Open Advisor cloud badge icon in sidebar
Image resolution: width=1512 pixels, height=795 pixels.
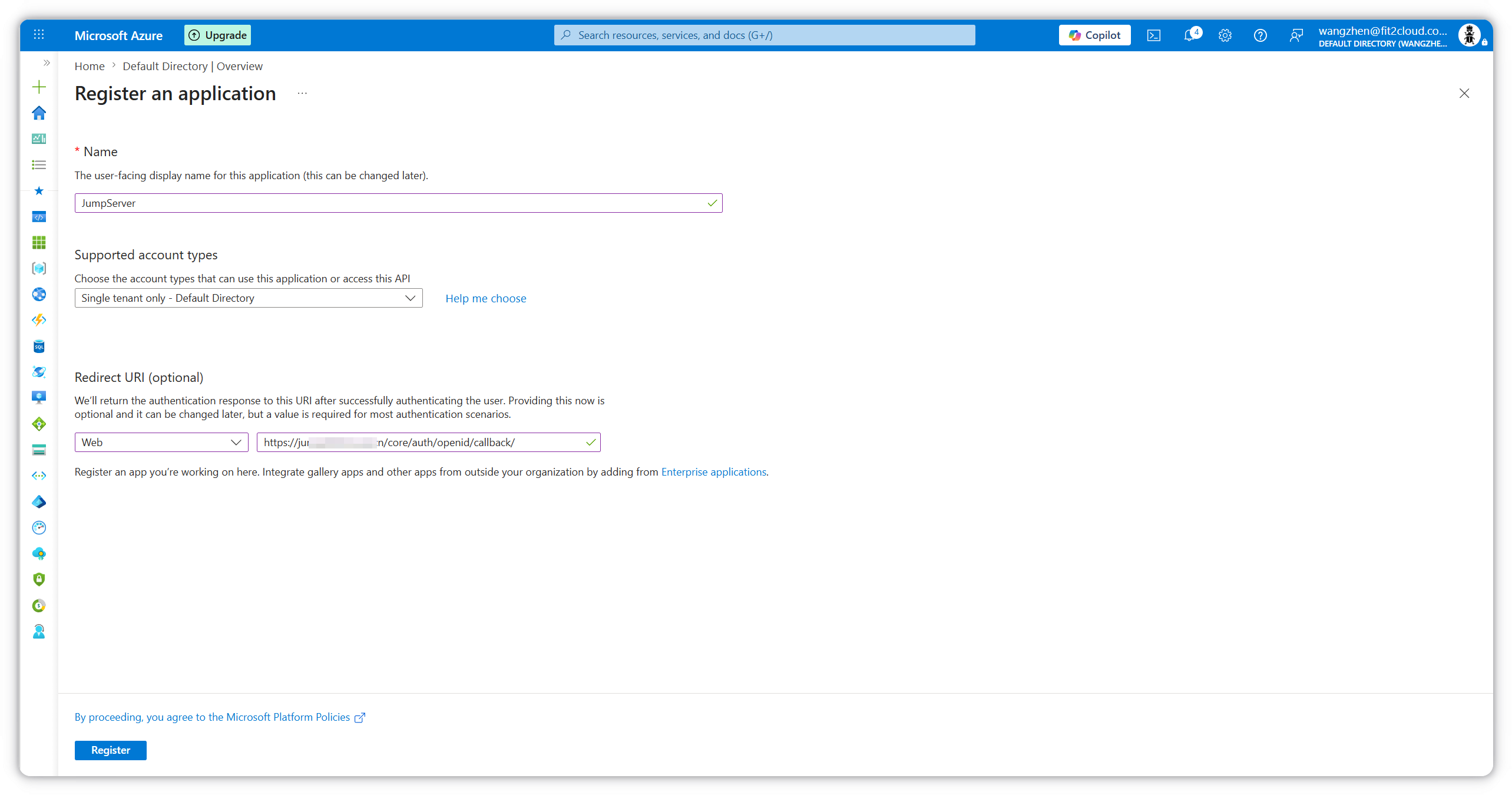[x=39, y=553]
